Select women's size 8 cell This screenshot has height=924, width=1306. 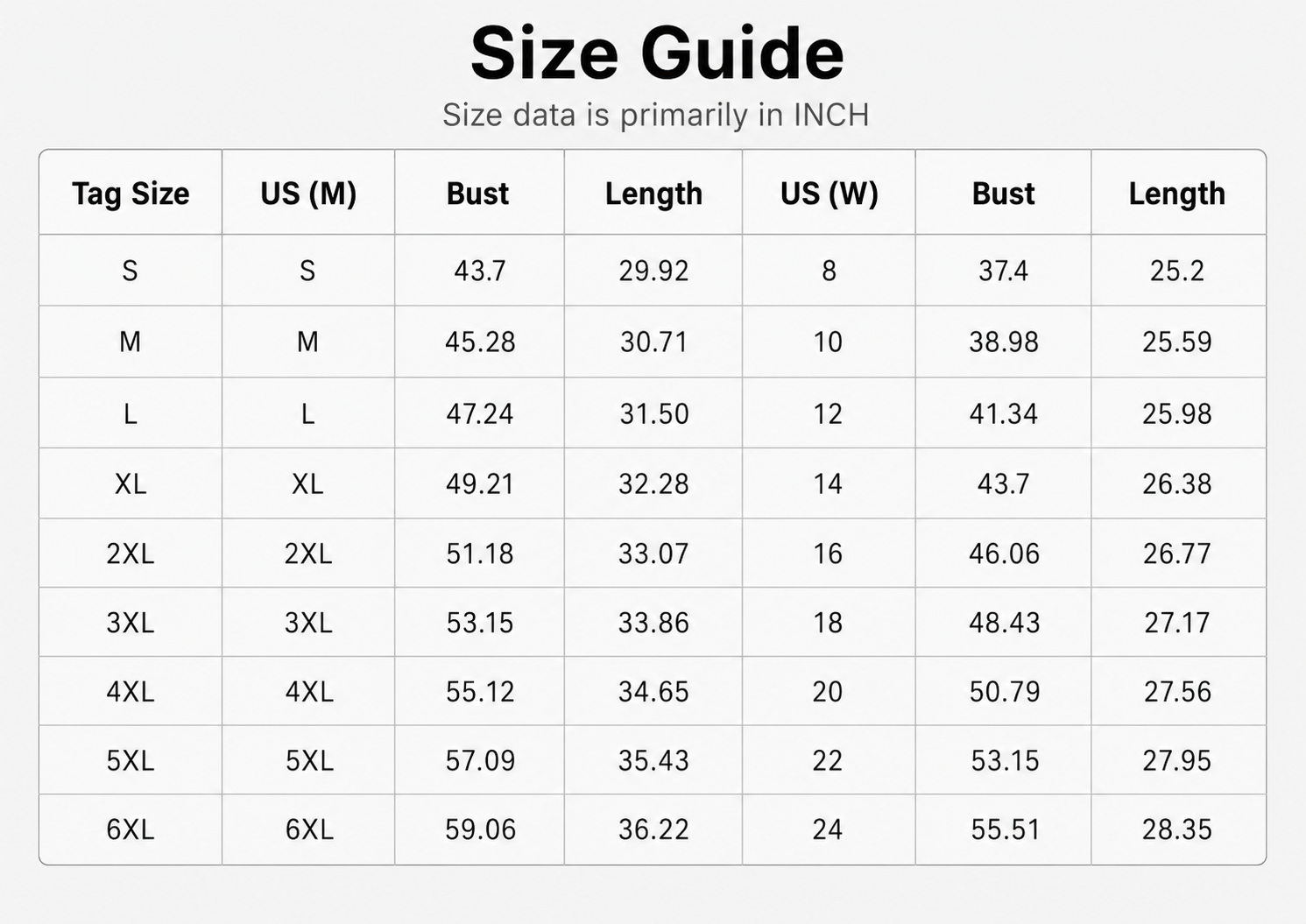coord(829,271)
